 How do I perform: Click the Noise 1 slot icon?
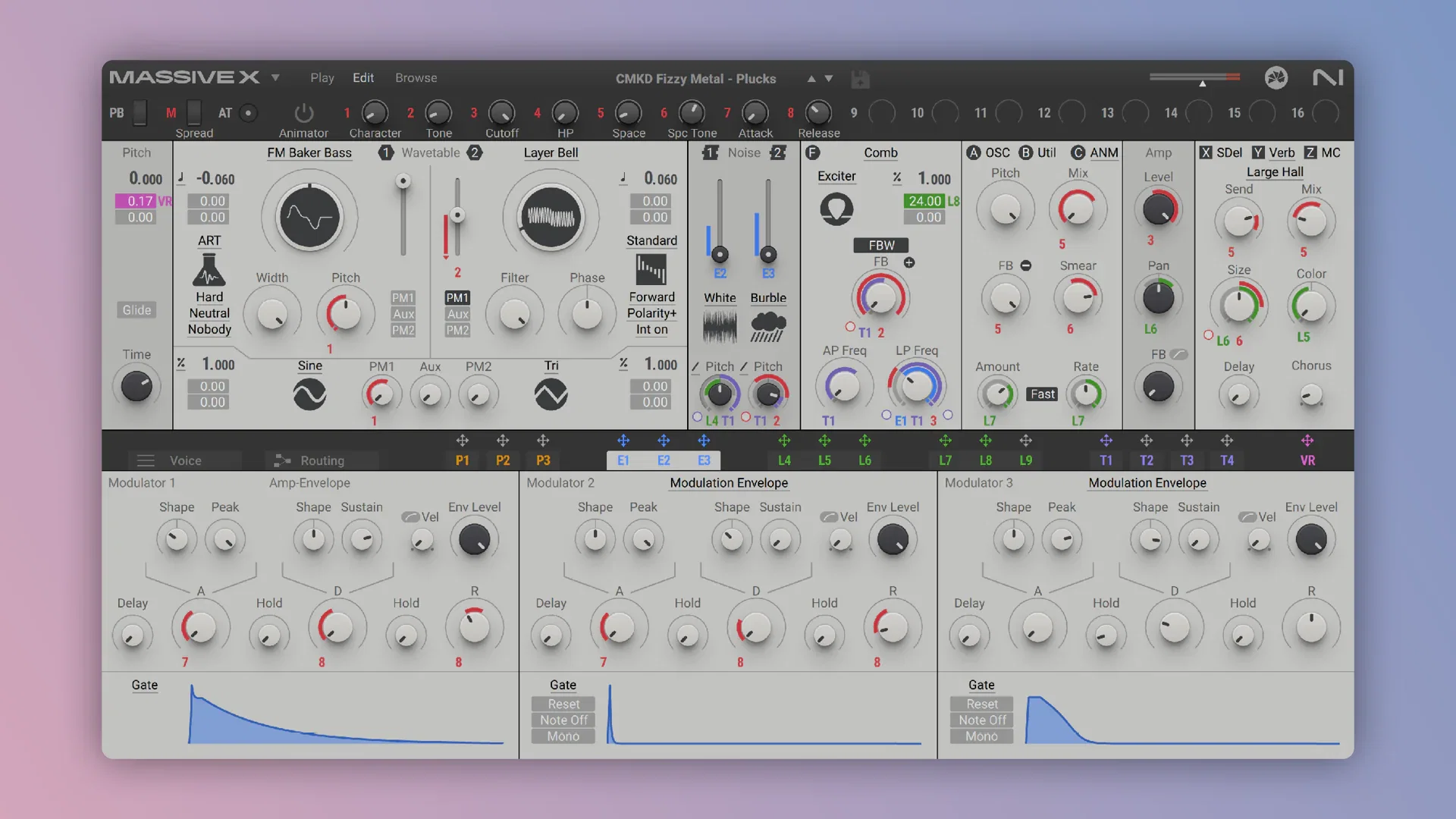point(710,152)
